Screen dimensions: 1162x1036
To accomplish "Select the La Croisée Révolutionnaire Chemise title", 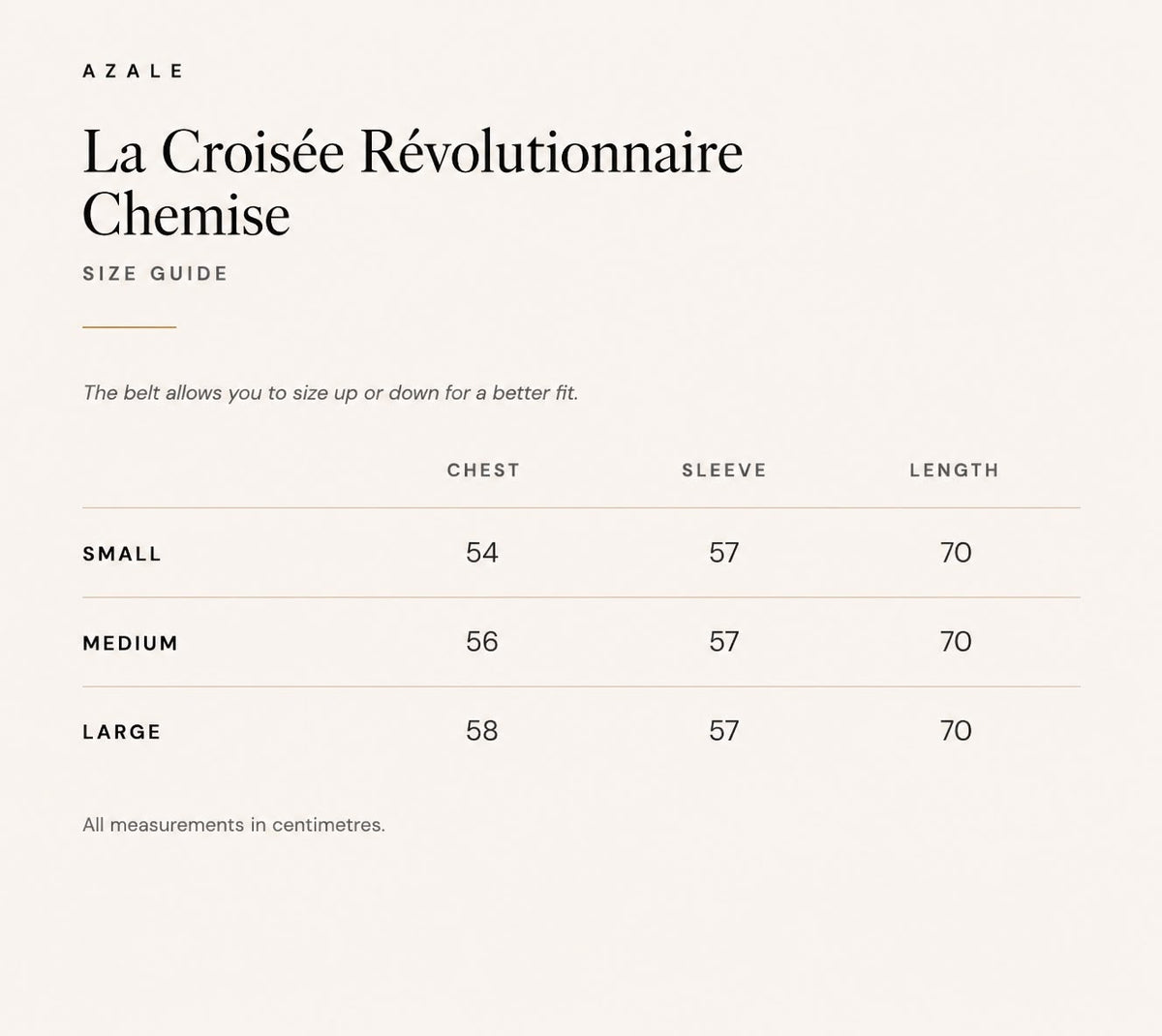I will (x=413, y=182).
